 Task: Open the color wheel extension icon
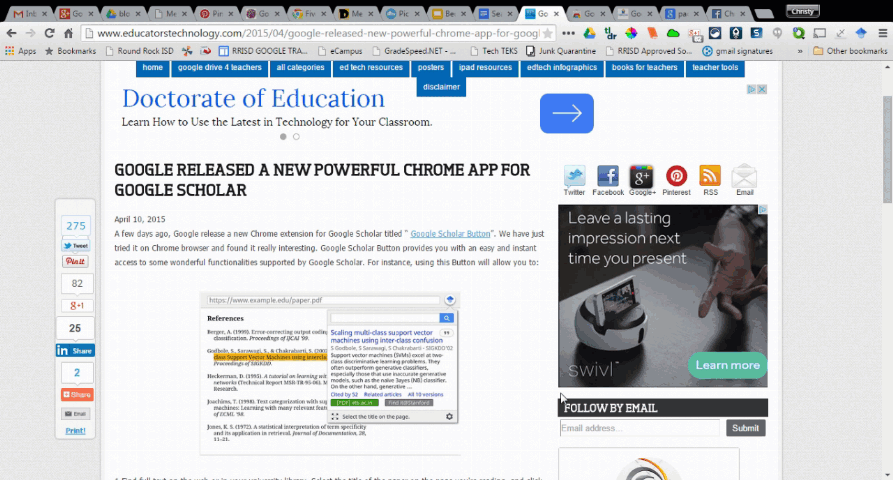tap(631, 33)
